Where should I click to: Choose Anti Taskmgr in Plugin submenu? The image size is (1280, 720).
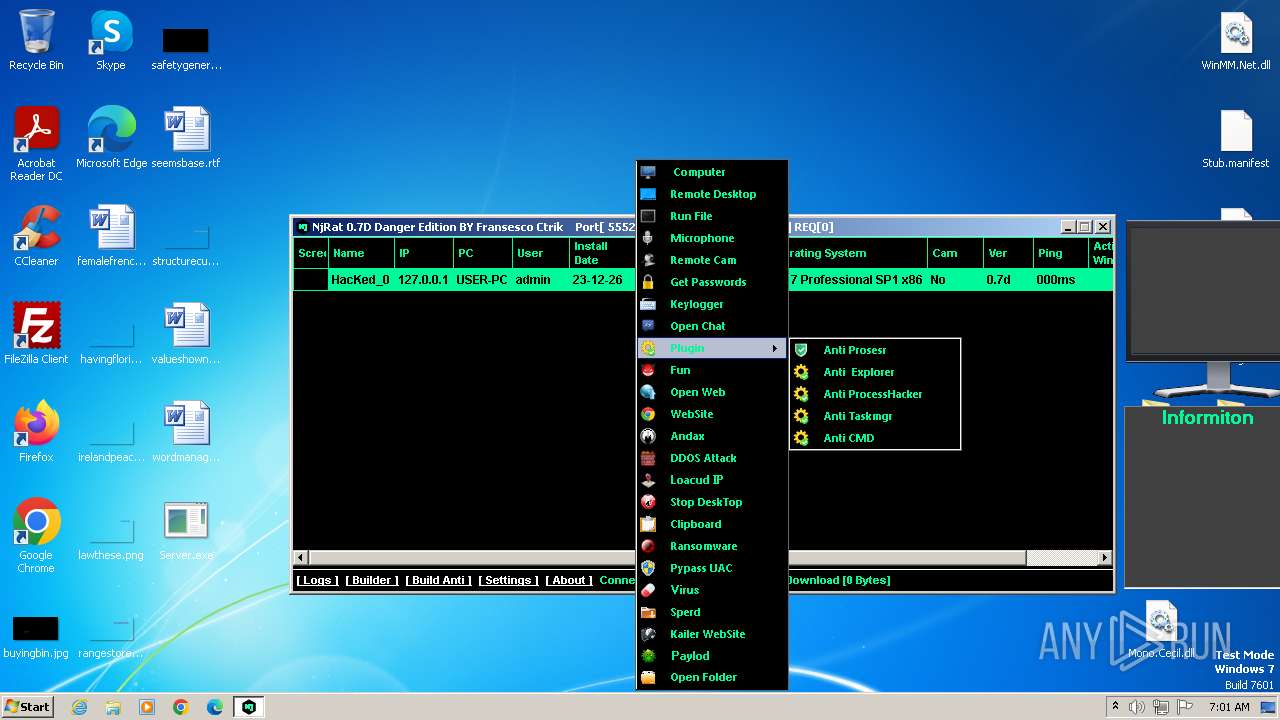(875, 416)
